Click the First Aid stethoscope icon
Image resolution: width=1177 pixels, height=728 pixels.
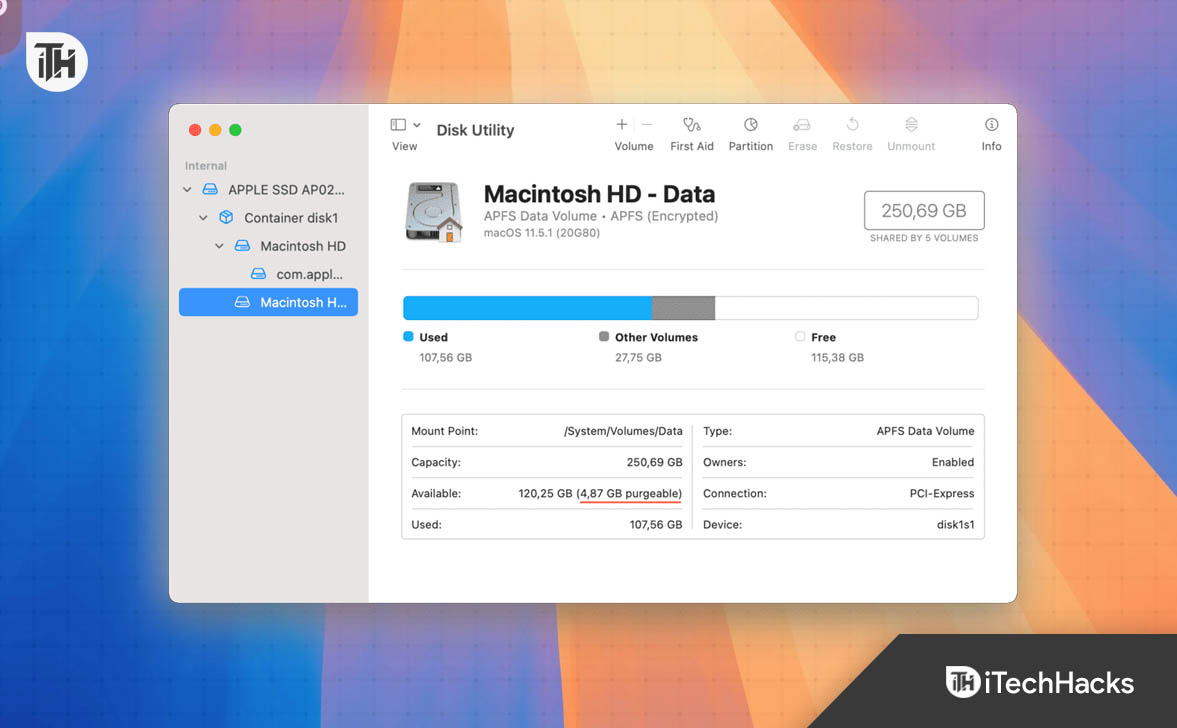pos(691,125)
